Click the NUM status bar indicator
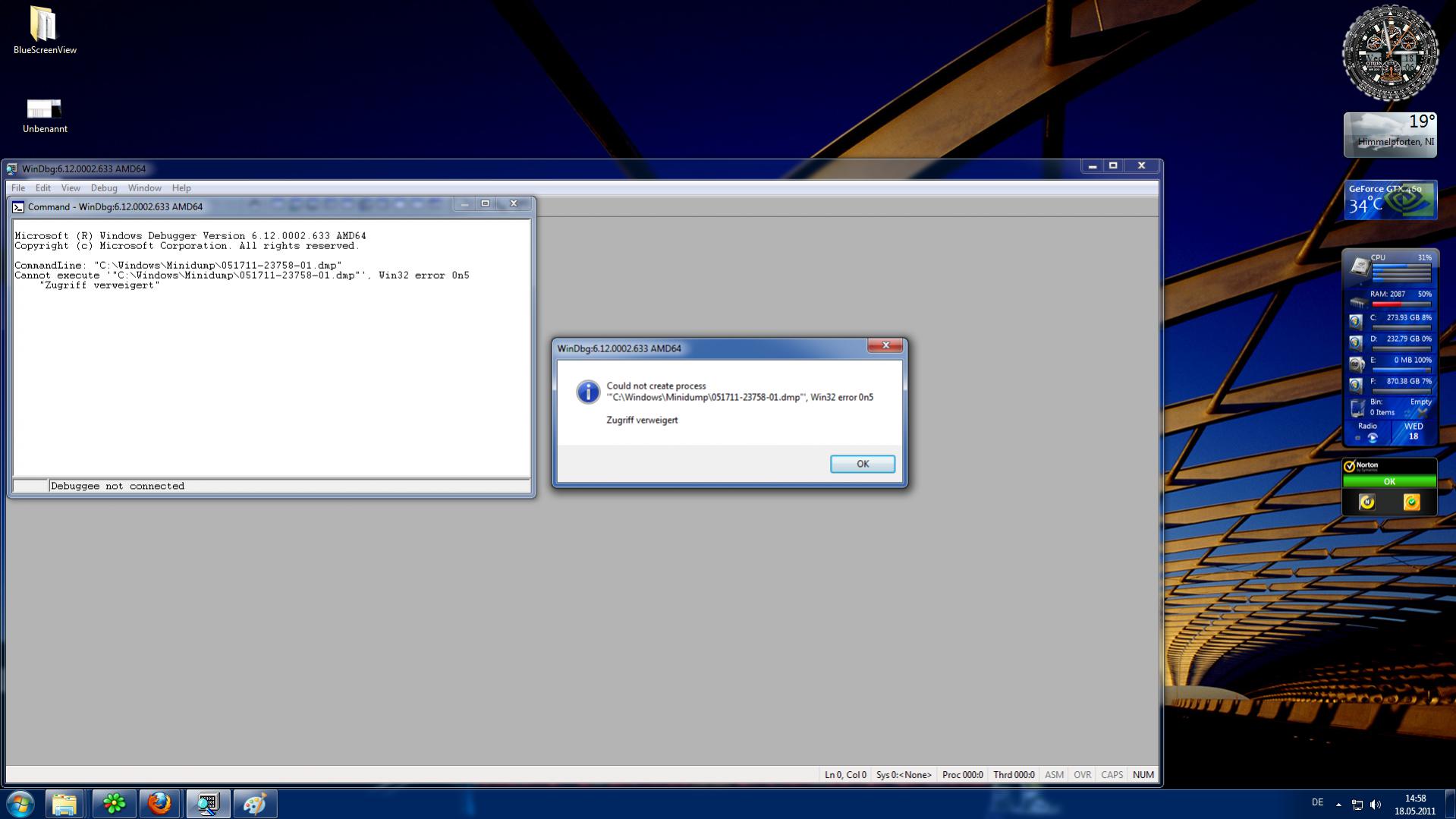The width and height of the screenshot is (1456, 819). [x=1143, y=775]
